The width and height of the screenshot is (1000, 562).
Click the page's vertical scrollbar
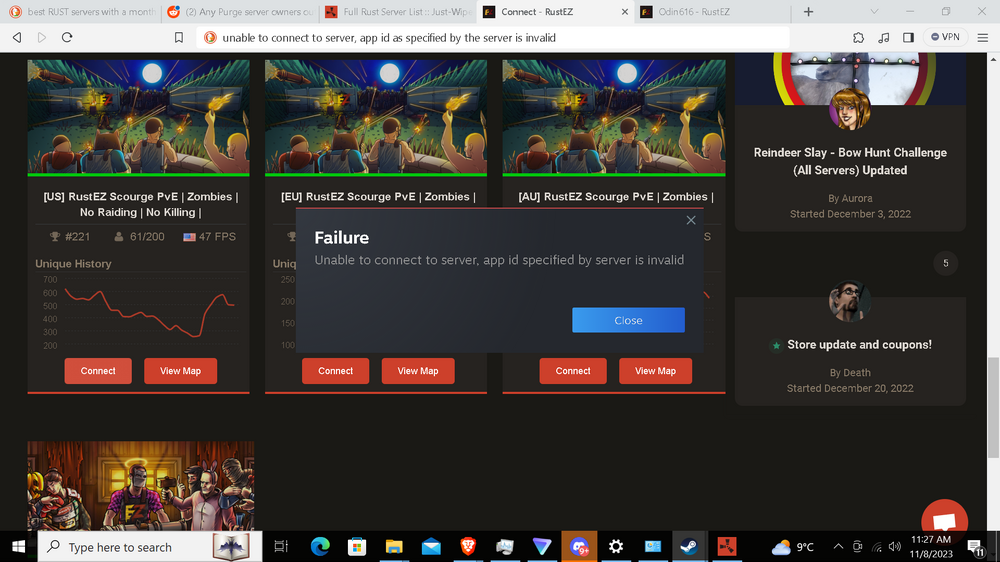coord(992,380)
